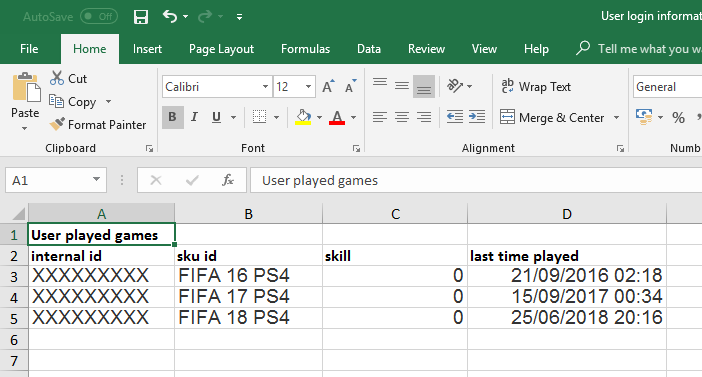
Task: Click the formula bar text field
Action: (476, 180)
